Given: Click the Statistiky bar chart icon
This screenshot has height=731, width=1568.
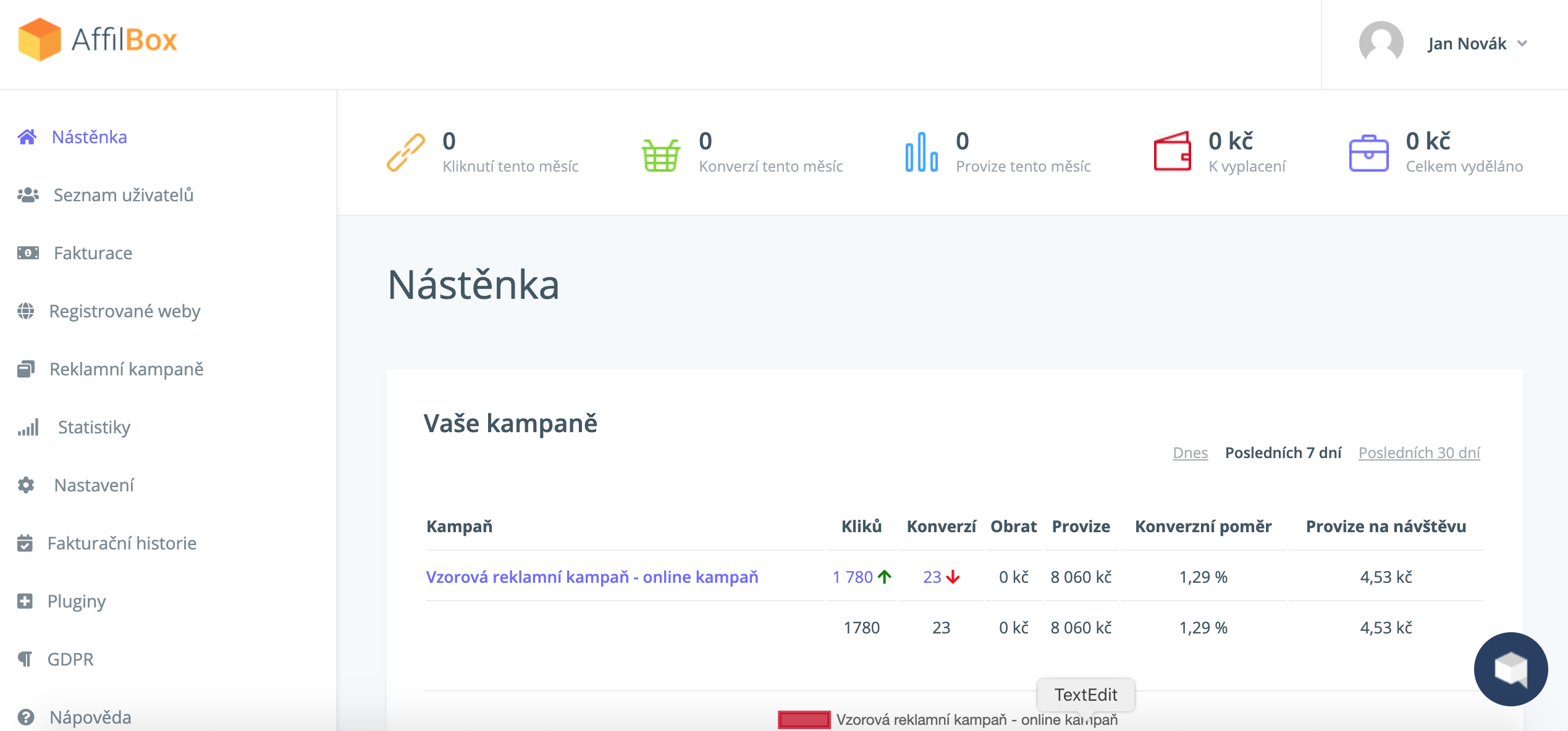Looking at the screenshot, I should 28,427.
